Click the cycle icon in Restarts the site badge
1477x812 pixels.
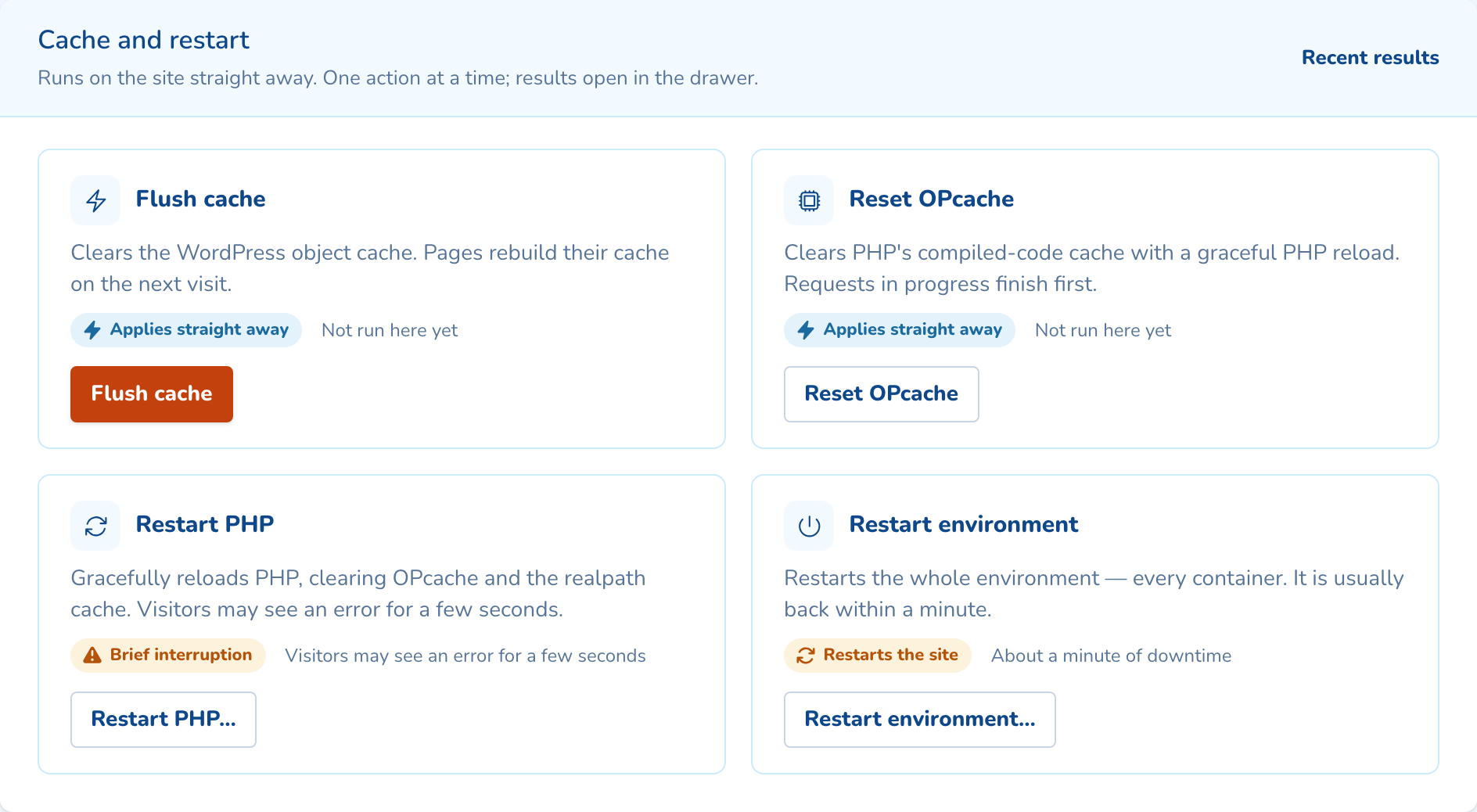tap(806, 656)
